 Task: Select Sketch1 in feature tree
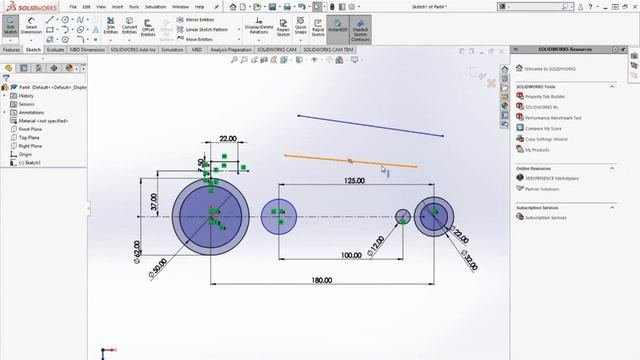(x=29, y=162)
